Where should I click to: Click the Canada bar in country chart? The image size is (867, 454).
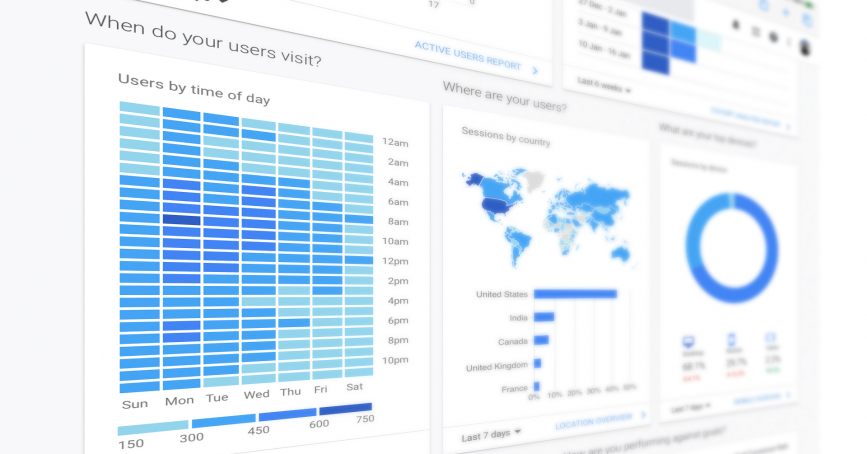[x=541, y=340]
